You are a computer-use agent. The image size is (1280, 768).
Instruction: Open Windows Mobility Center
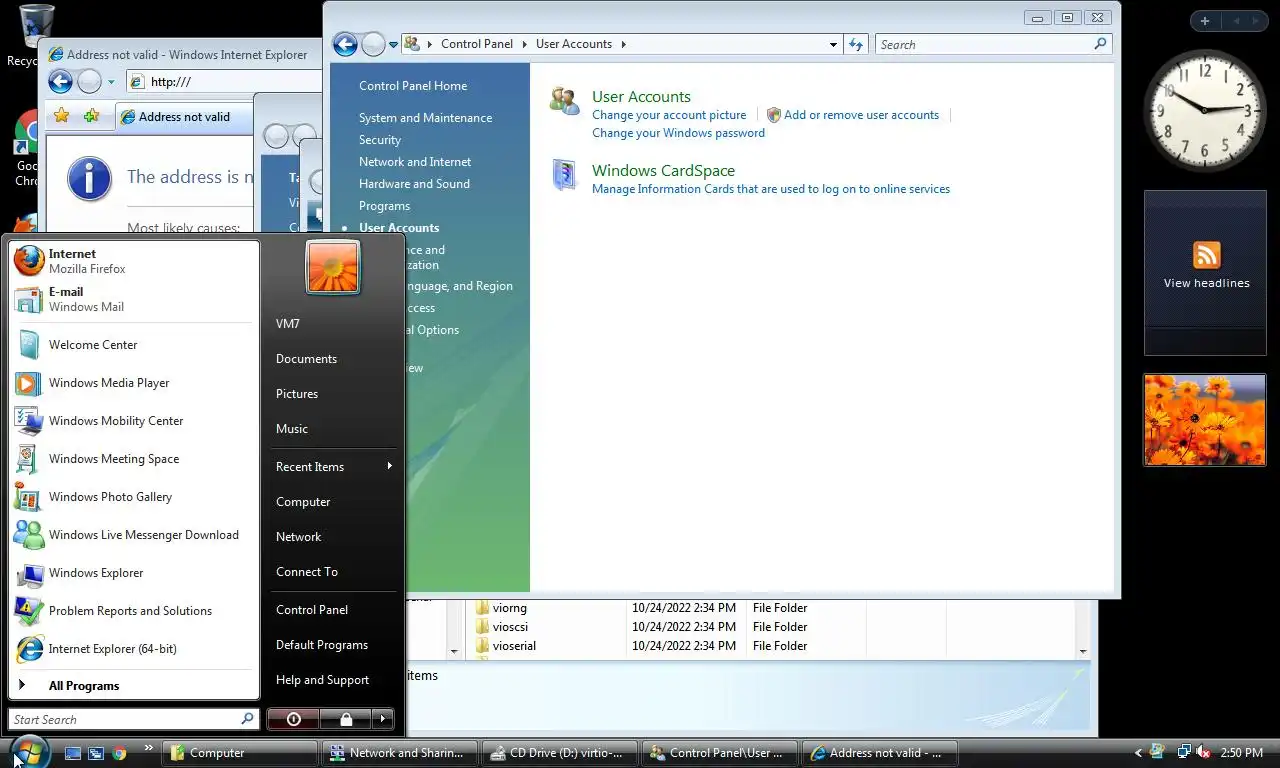point(134,421)
